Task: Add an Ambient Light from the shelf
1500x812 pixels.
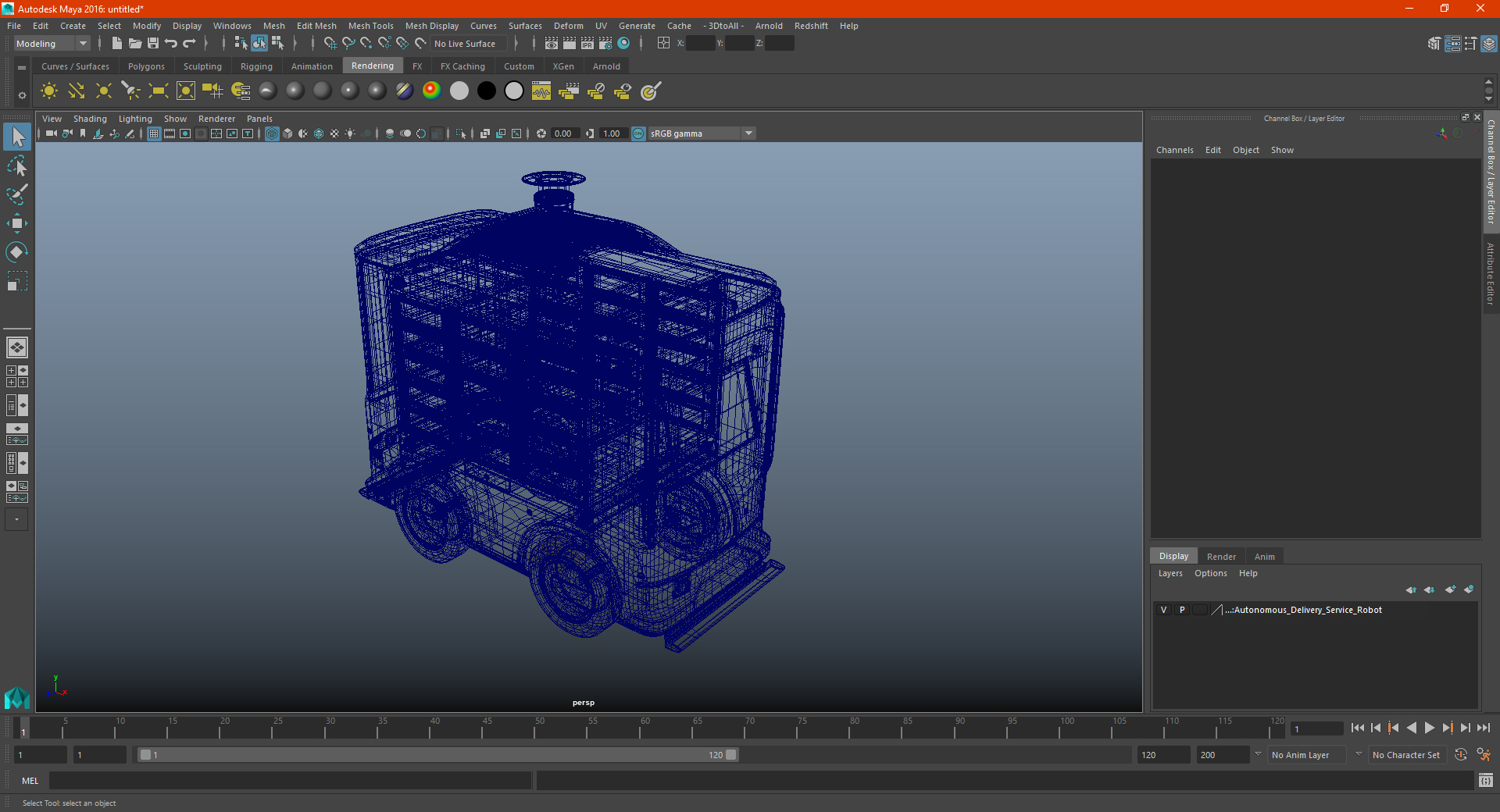Action: (x=49, y=91)
